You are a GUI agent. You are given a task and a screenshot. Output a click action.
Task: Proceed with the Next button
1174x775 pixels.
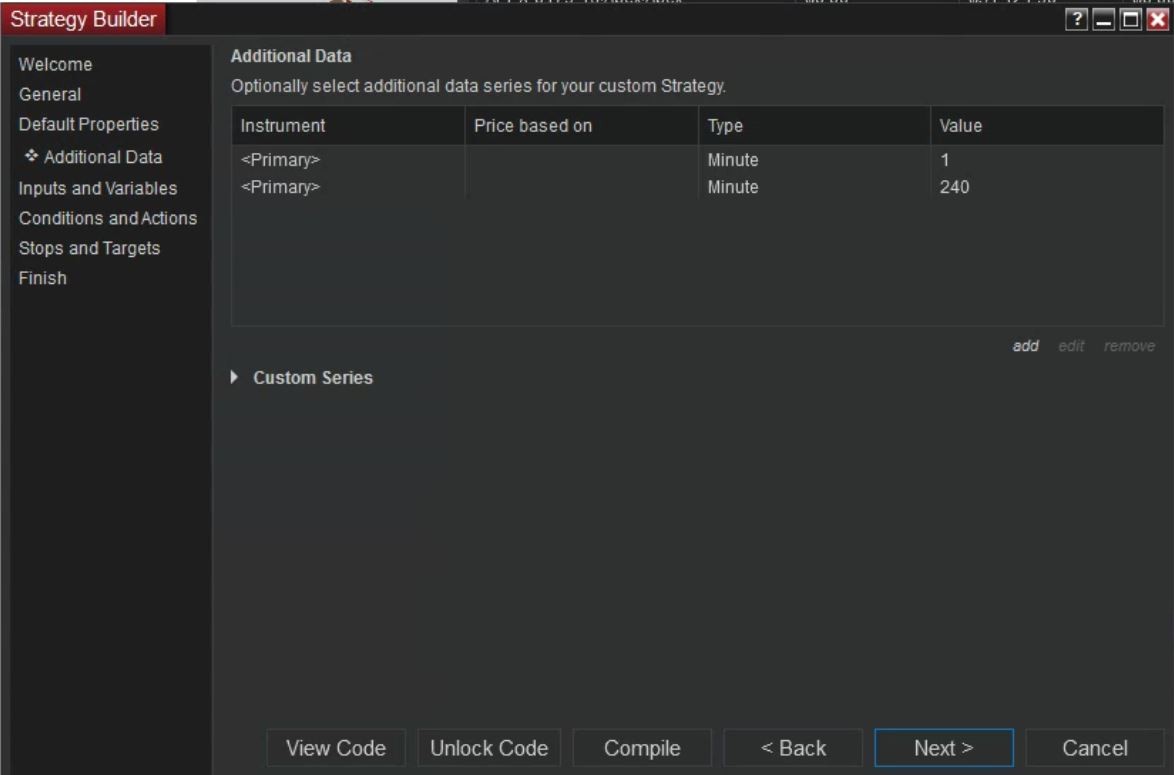944,748
